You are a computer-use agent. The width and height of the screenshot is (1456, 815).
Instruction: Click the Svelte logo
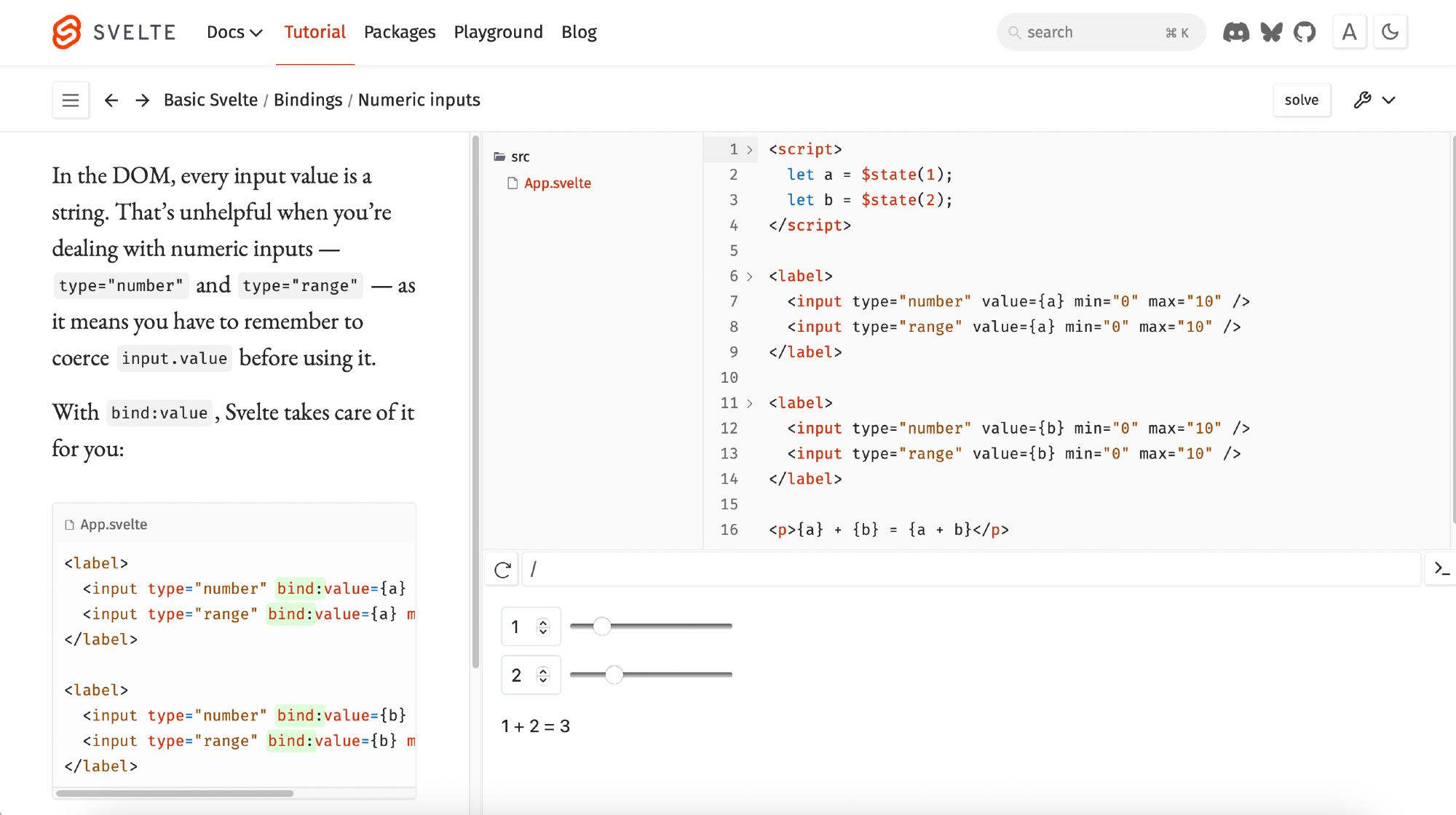68,32
